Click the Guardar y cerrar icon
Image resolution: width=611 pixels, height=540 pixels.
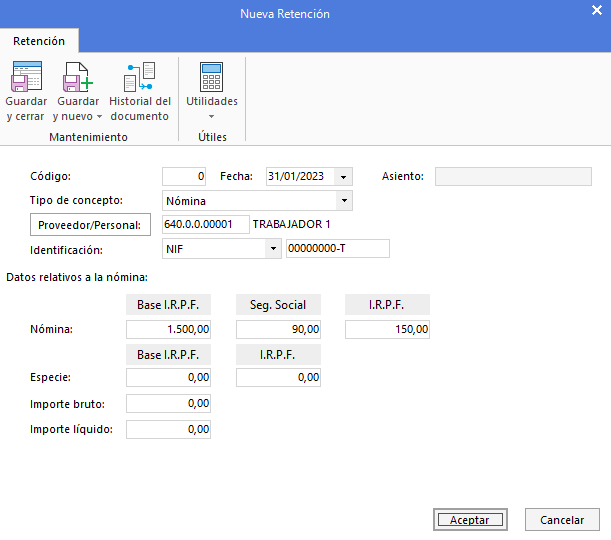26,76
